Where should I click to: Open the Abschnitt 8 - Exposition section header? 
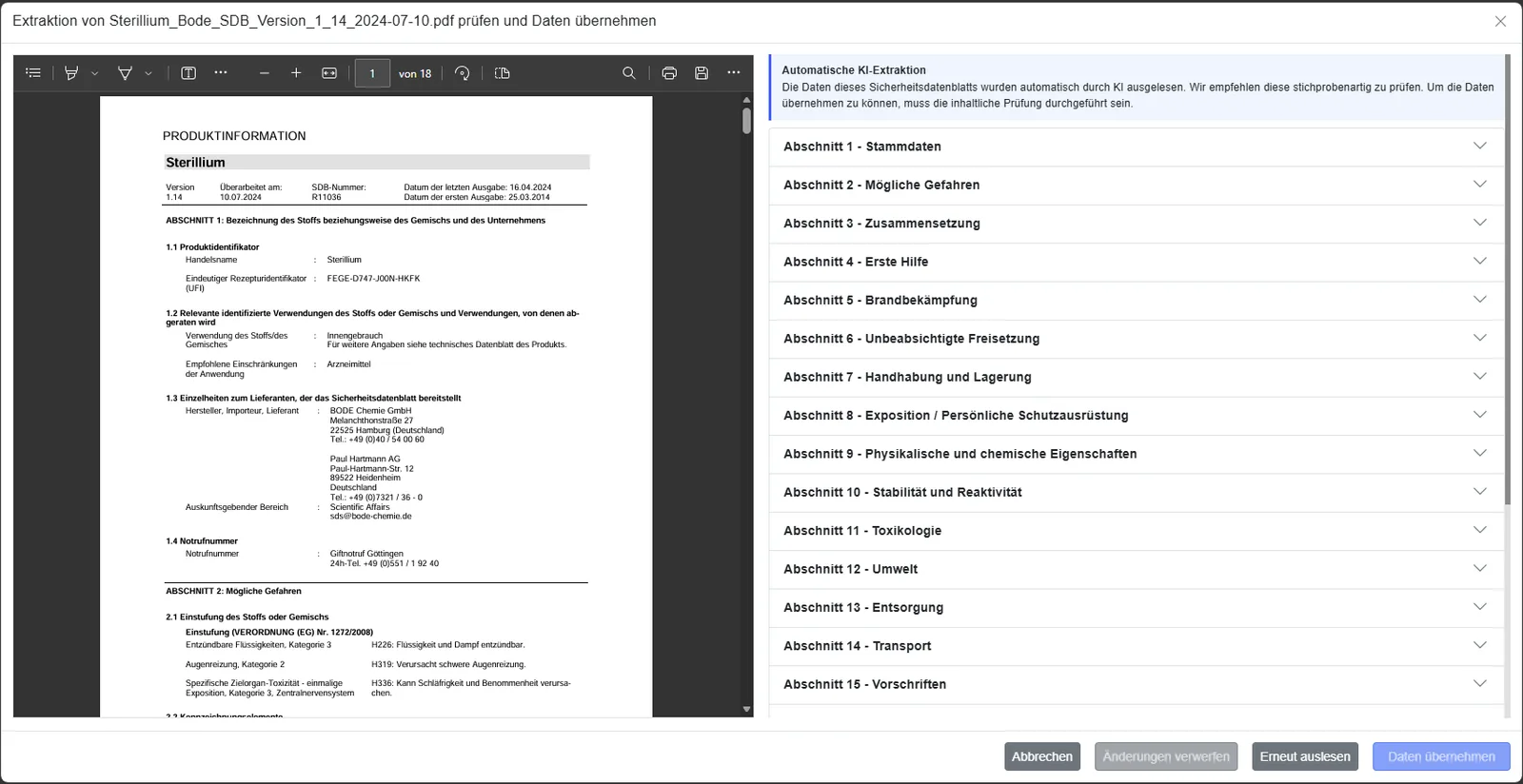pos(1136,416)
